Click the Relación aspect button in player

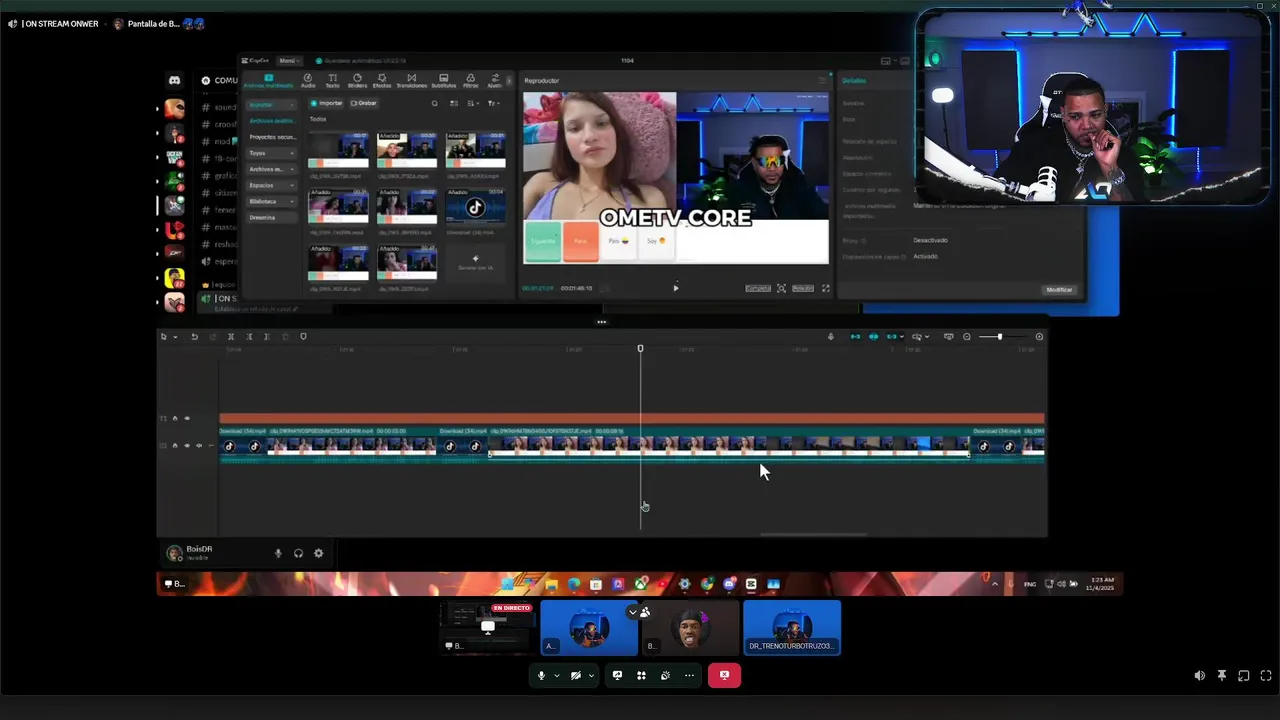[803, 288]
